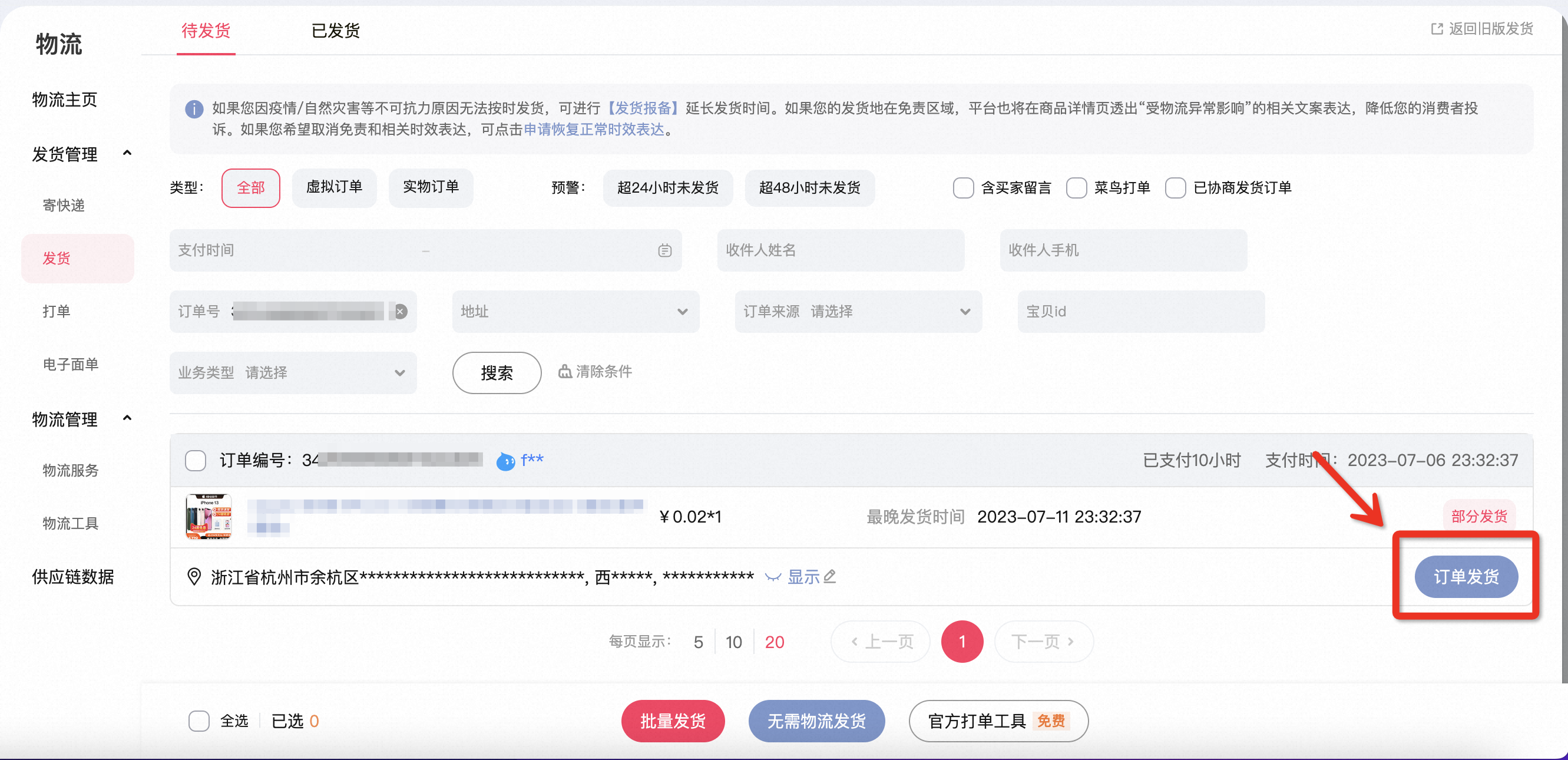The width and height of the screenshot is (1568, 760).
Task: Click the eye icon to reveal the address
Action: pos(773,577)
